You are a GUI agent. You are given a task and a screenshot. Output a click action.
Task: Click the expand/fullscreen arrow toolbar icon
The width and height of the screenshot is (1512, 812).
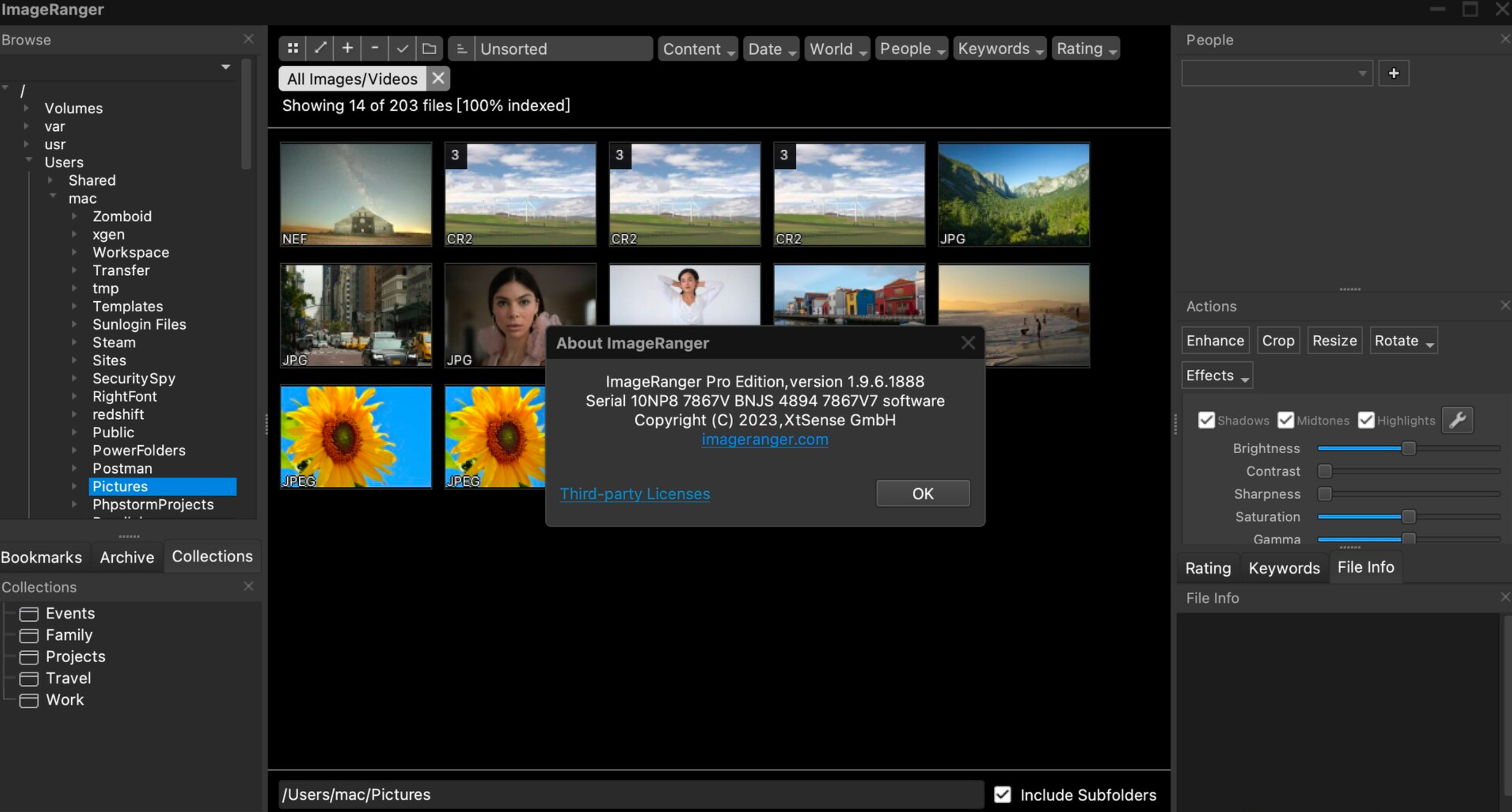tap(320, 49)
